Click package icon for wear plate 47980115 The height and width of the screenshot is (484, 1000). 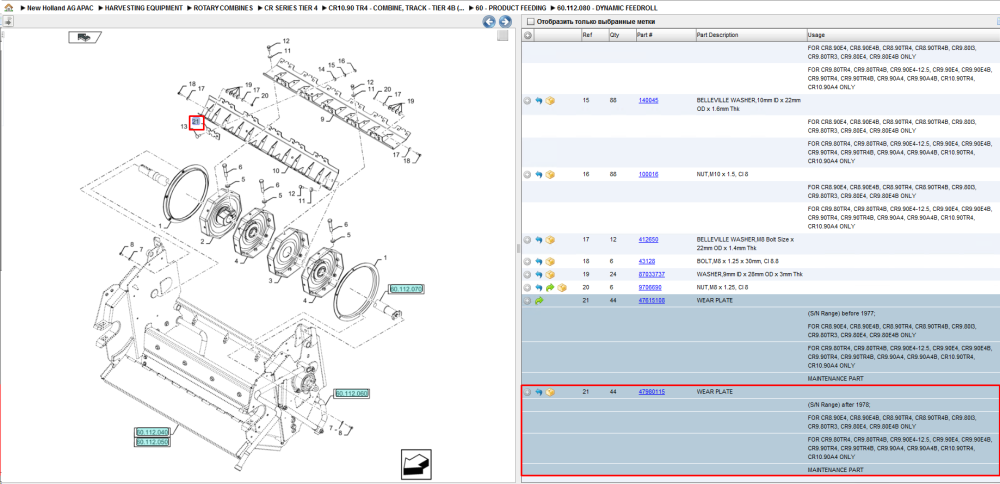550,392
